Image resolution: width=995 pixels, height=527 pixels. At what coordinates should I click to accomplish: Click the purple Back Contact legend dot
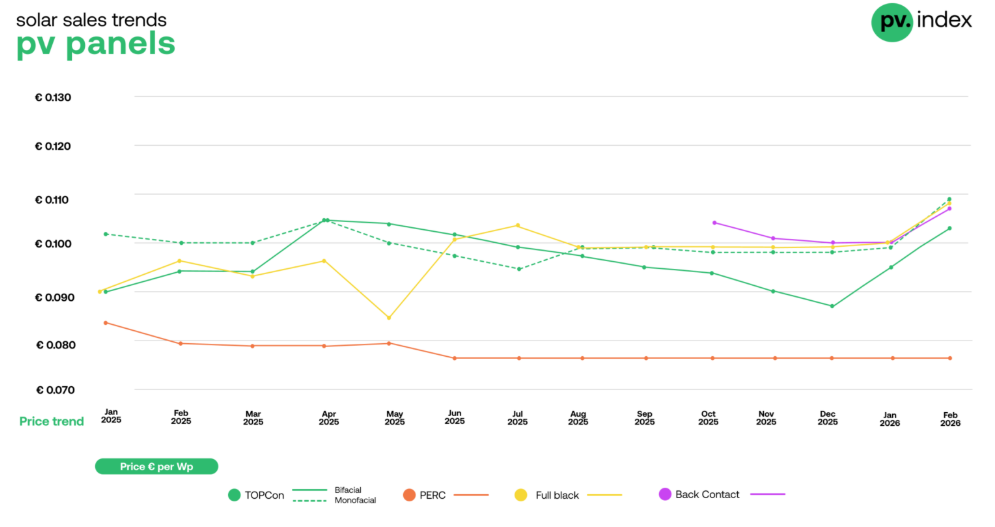pyautogui.click(x=665, y=494)
